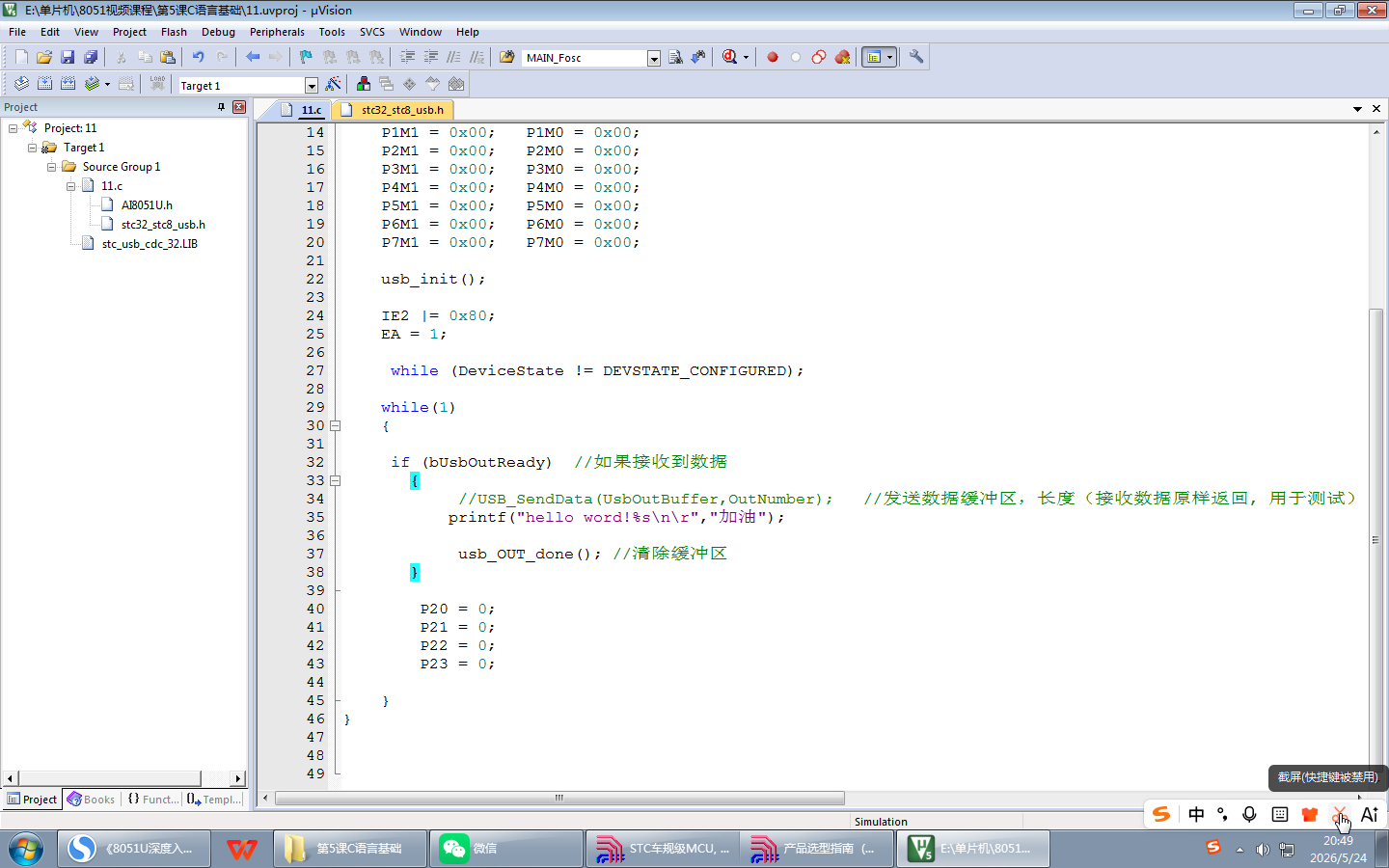Image resolution: width=1389 pixels, height=868 pixels.
Task: Open 第5课C语言基础 folder in taskbar
Action: 350,849
